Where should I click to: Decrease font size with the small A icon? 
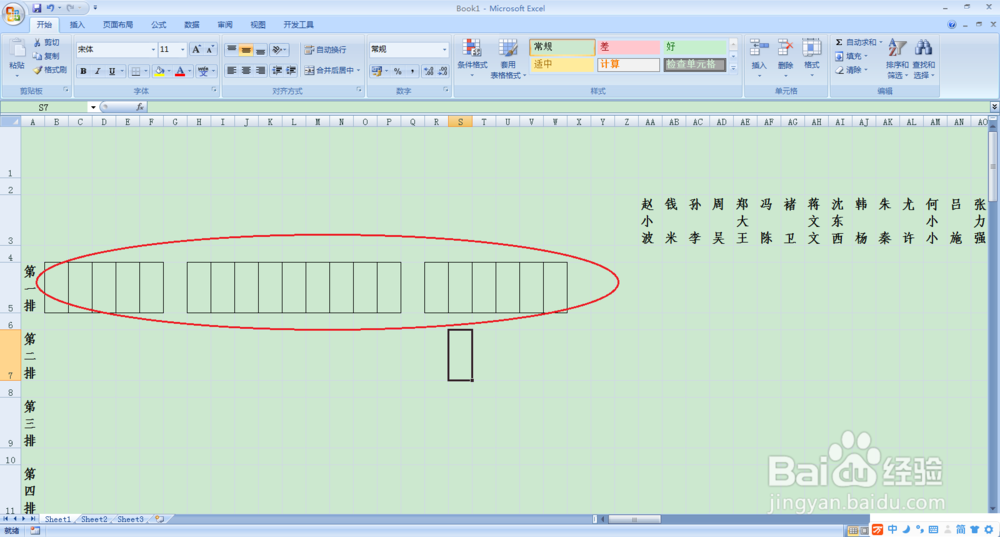209,49
